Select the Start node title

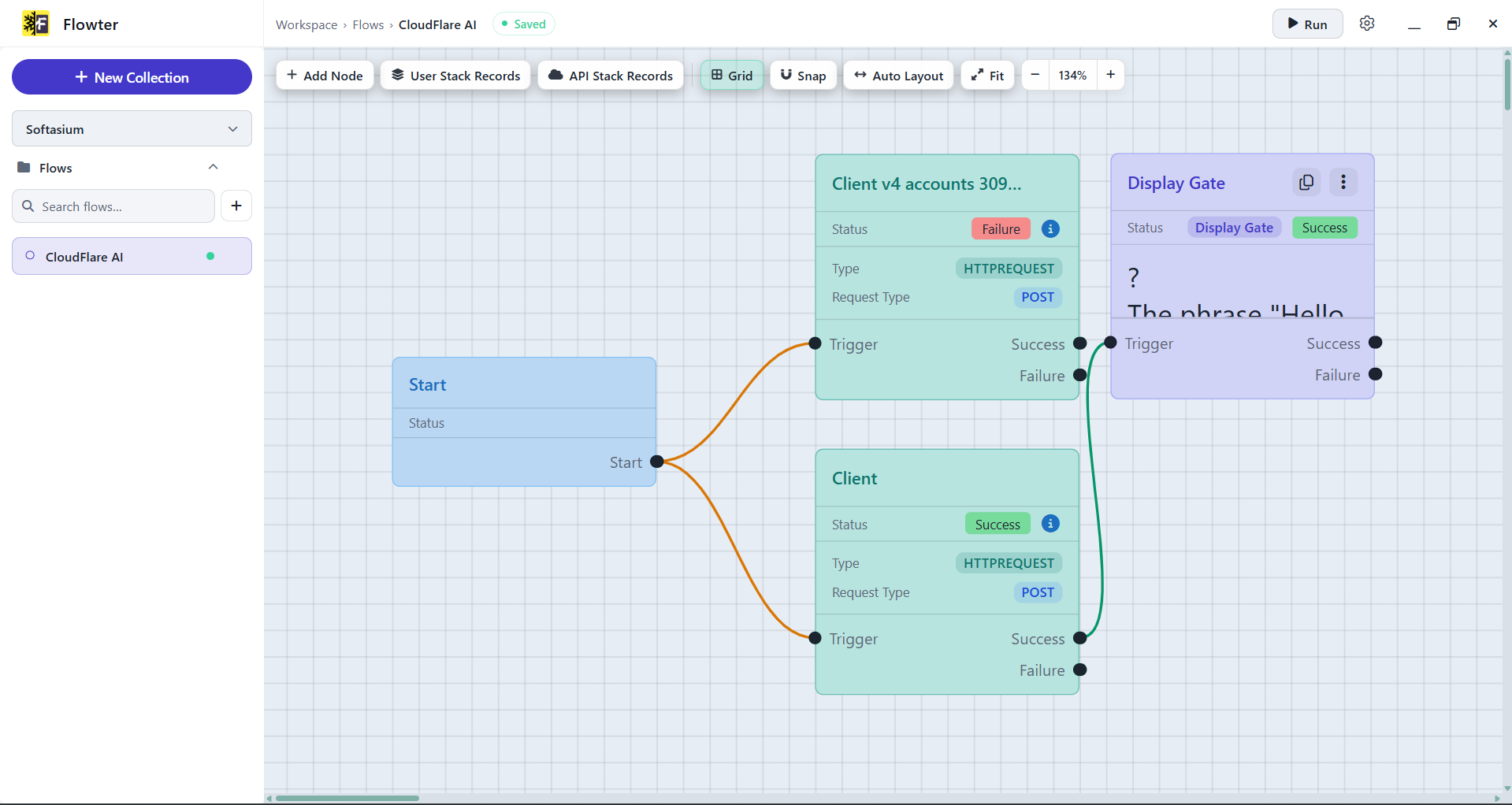click(427, 384)
